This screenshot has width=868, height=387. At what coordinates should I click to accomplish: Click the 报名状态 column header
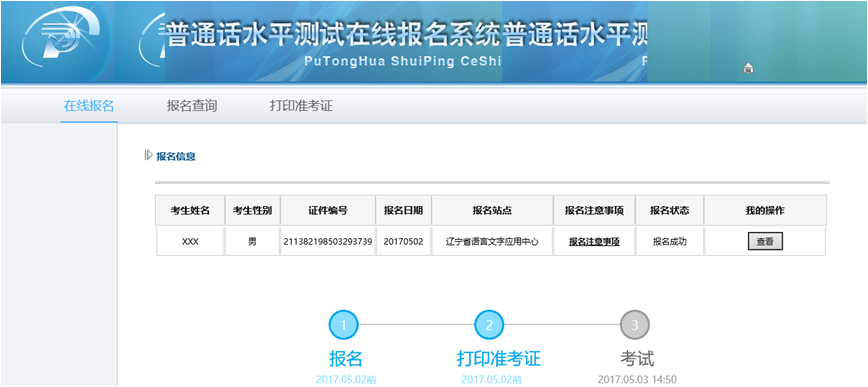click(670, 210)
